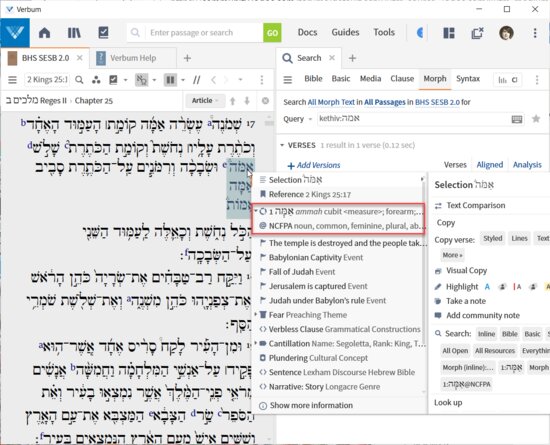Open the checklist dashboard icon in top bar

[x=103, y=32]
